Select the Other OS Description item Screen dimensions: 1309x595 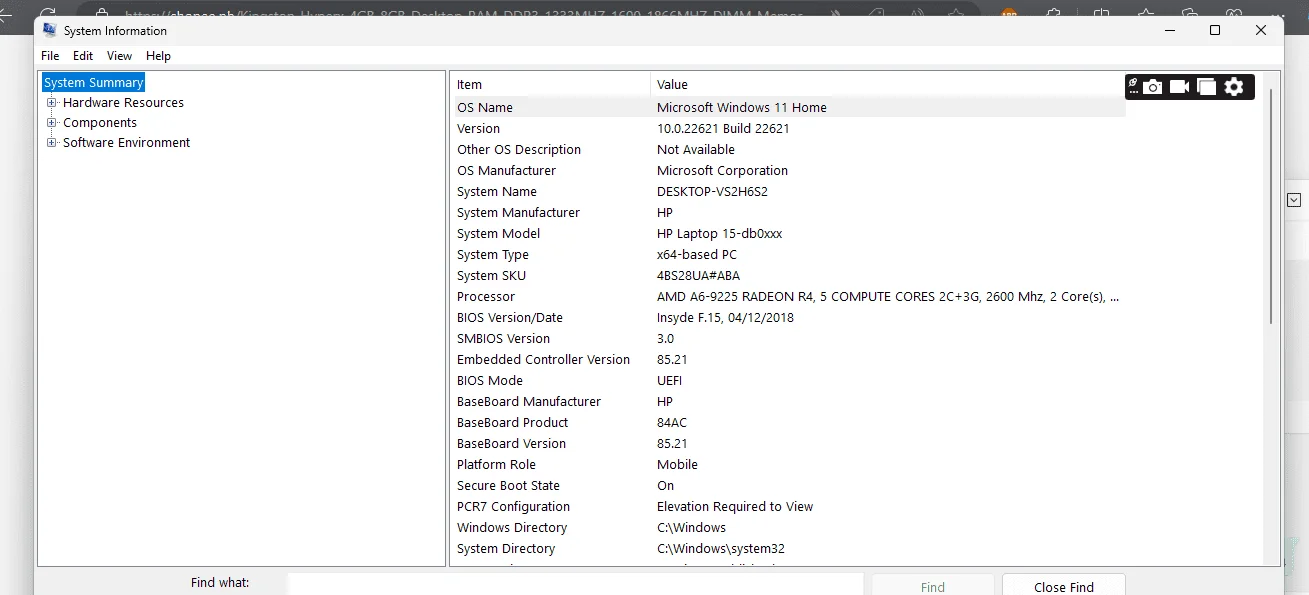(519, 149)
